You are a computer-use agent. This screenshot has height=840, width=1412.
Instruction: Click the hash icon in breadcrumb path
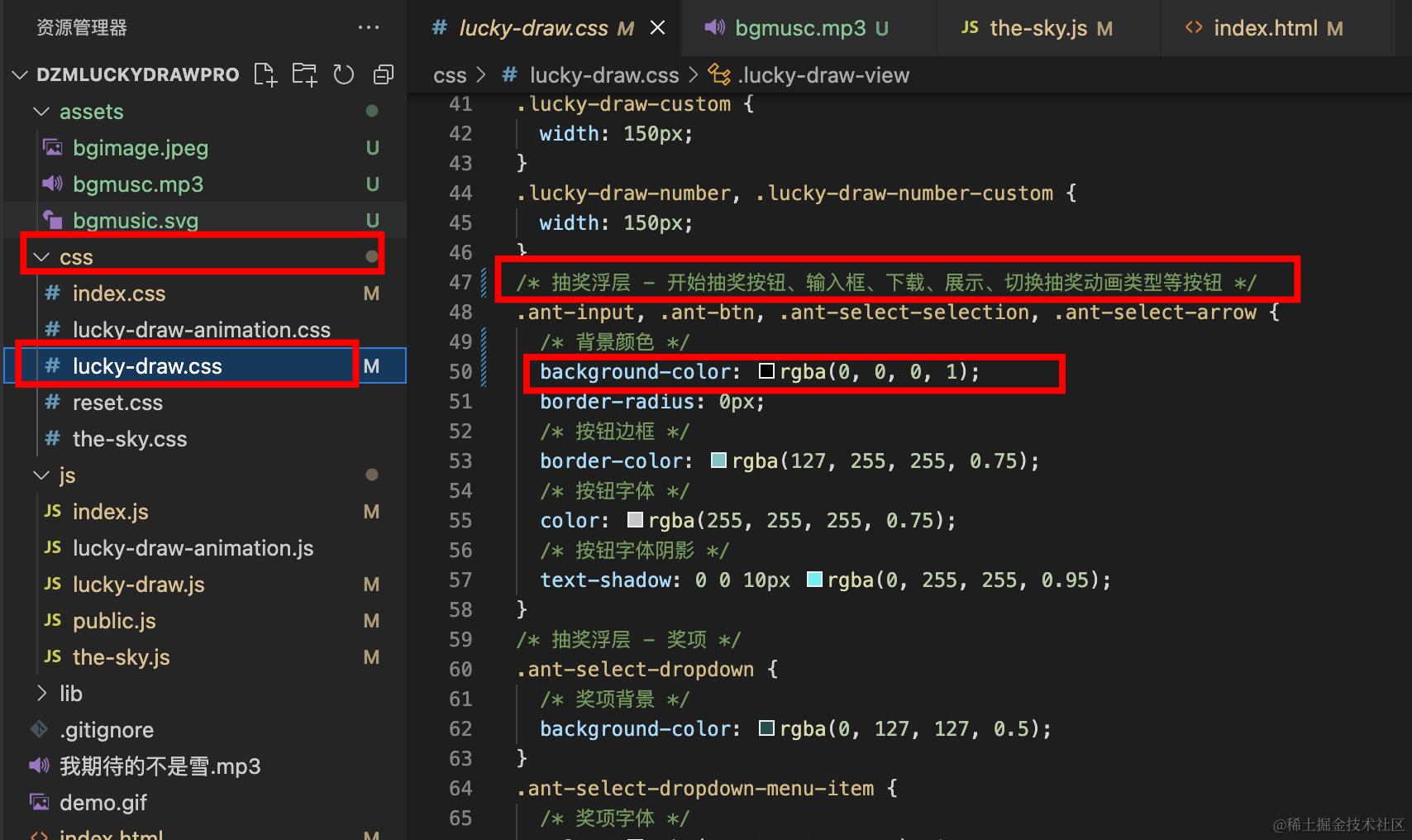tap(510, 75)
